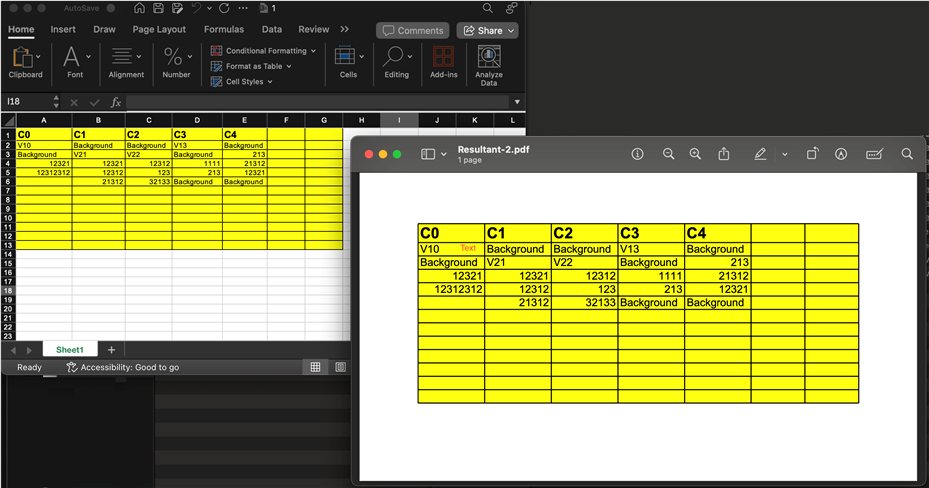Screen dimensions: 929x488
Task: Show the PDF inspector info icon
Action: 637,154
